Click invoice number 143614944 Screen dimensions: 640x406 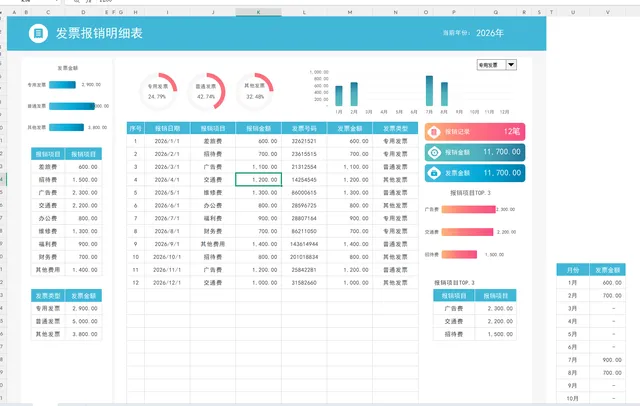click(x=304, y=244)
